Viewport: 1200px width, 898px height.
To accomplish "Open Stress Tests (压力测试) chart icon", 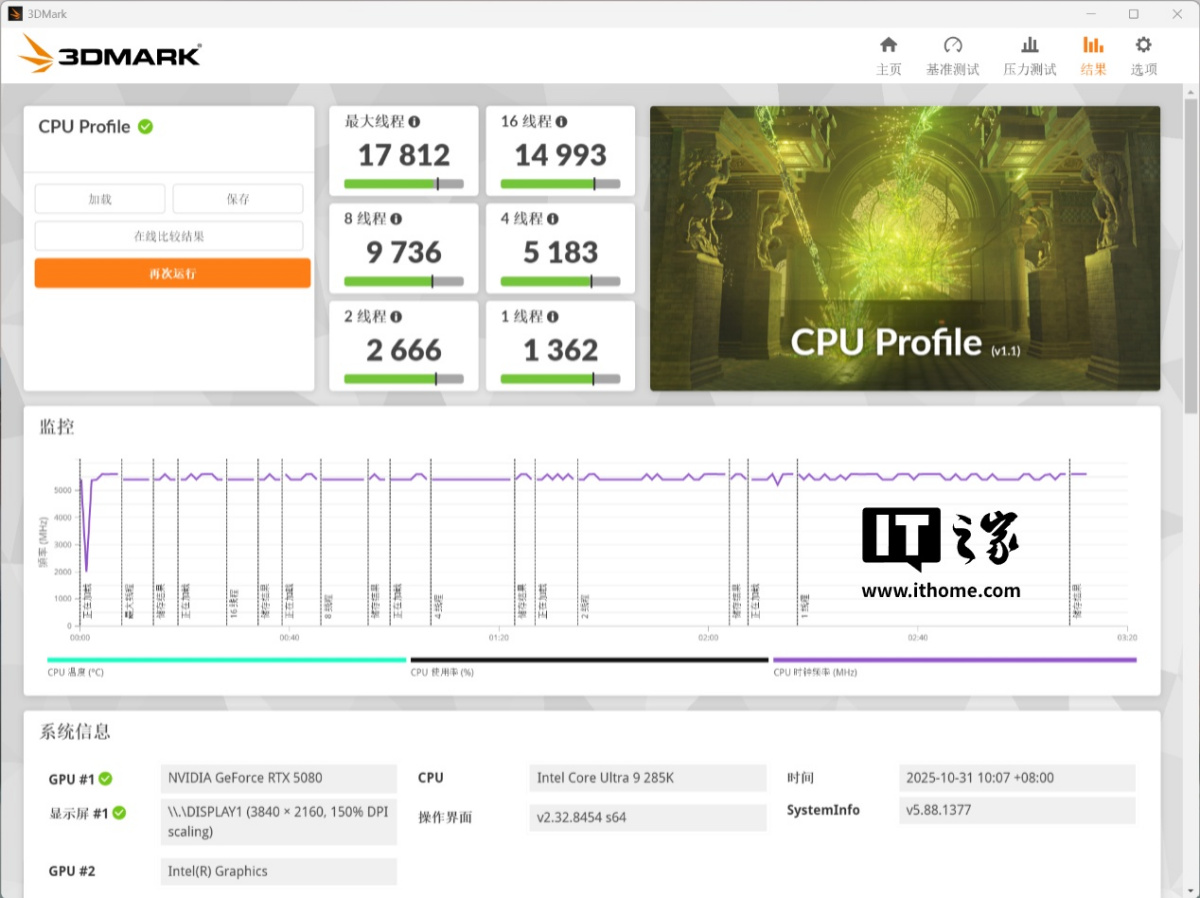I will coord(1029,45).
